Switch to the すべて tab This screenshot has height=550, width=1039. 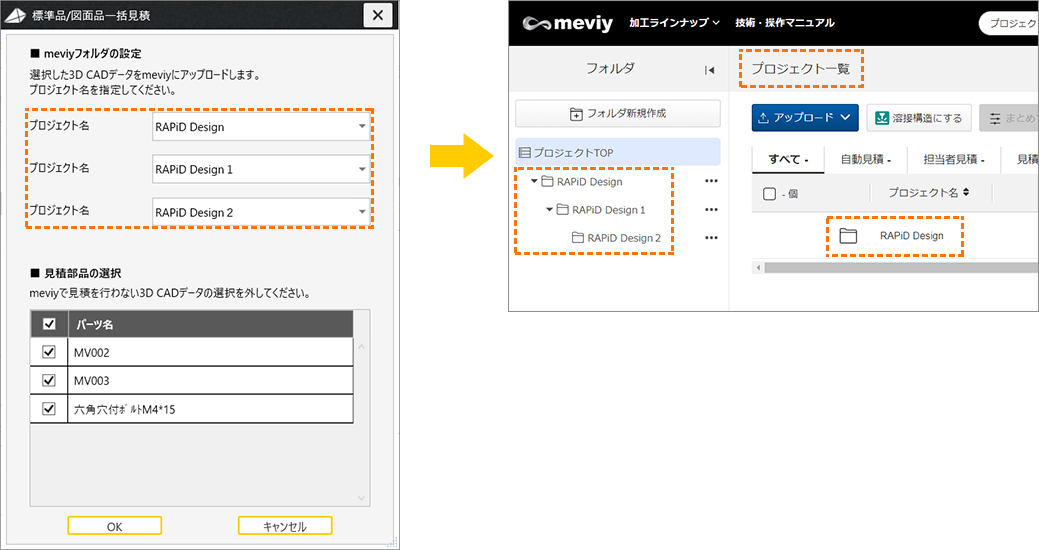coord(788,159)
